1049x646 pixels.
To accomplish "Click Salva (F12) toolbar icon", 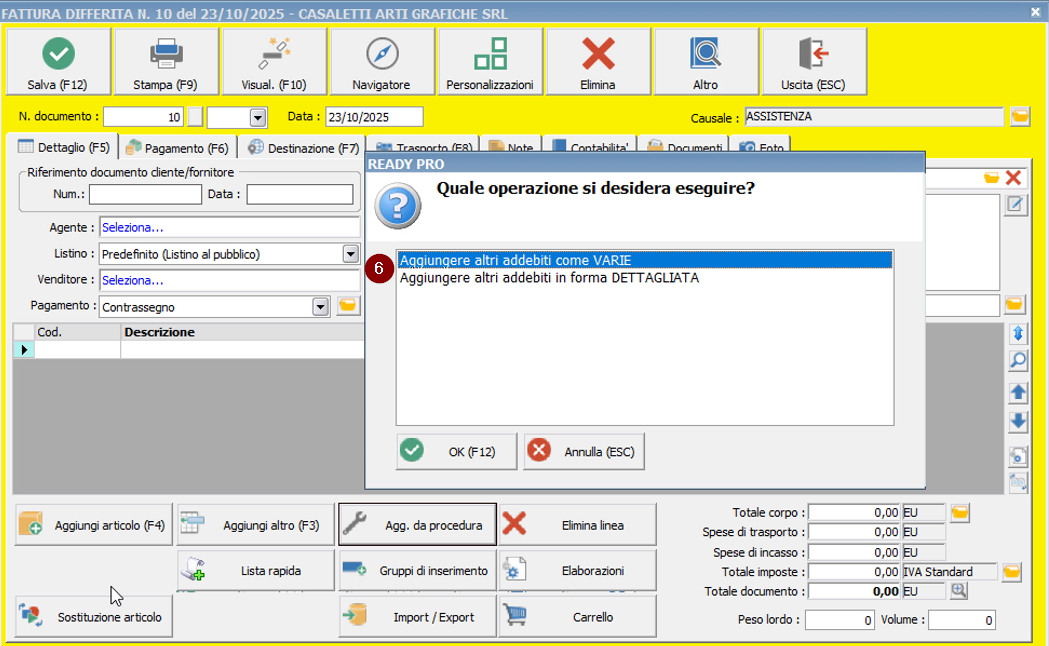I will [x=58, y=62].
